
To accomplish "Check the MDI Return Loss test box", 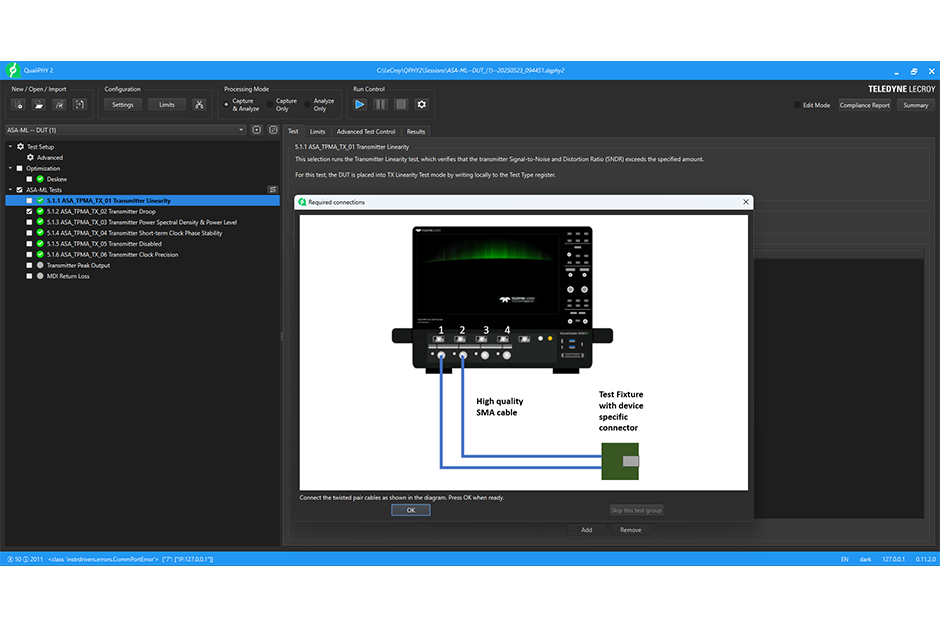I will pos(29,276).
